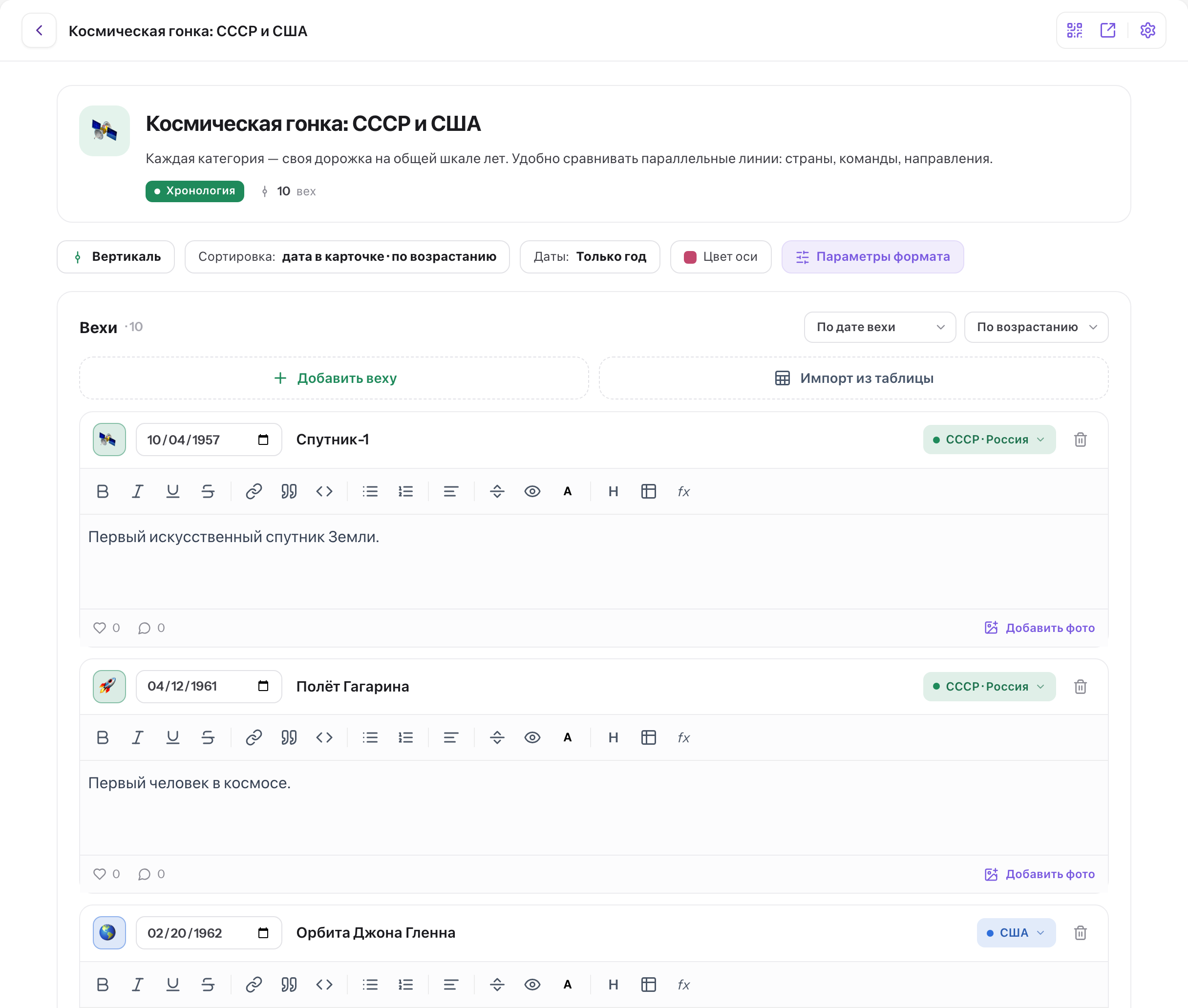
Task: Click Импорт из таблицы button
Action: (x=853, y=378)
